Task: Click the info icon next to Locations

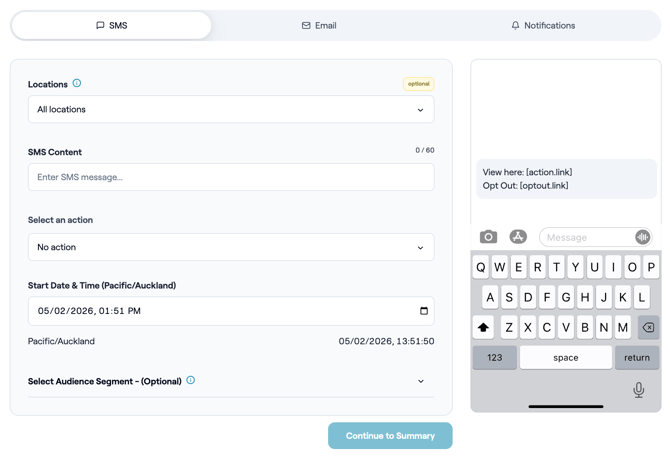Action: pos(77,84)
